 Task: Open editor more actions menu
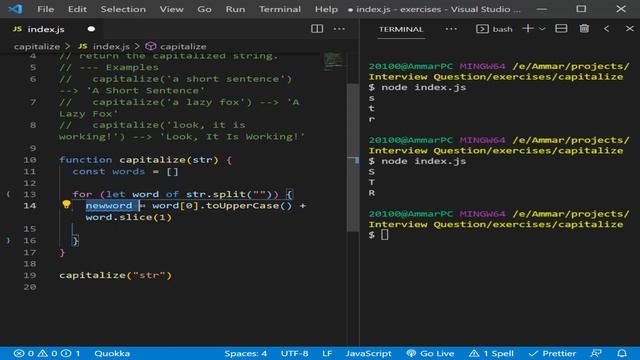click(x=339, y=29)
